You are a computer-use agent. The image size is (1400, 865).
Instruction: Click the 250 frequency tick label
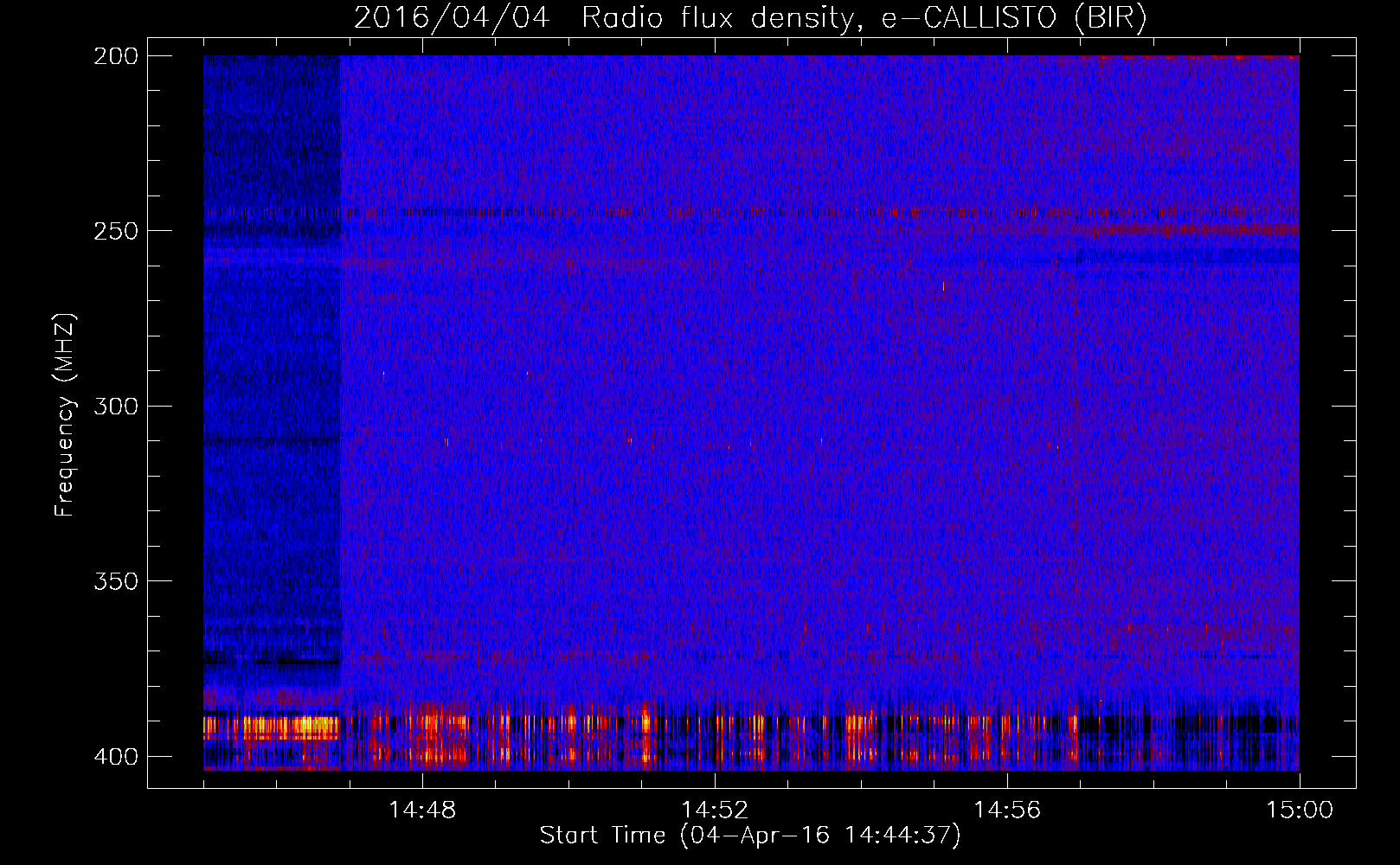(116, 231)
